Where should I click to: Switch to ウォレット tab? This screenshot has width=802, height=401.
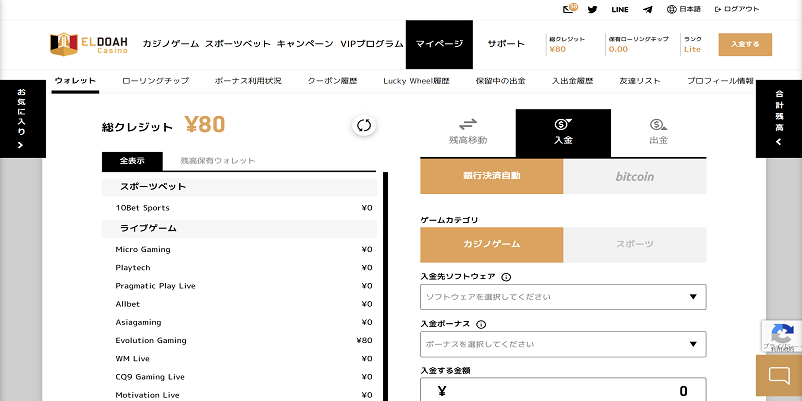[75, 81]
